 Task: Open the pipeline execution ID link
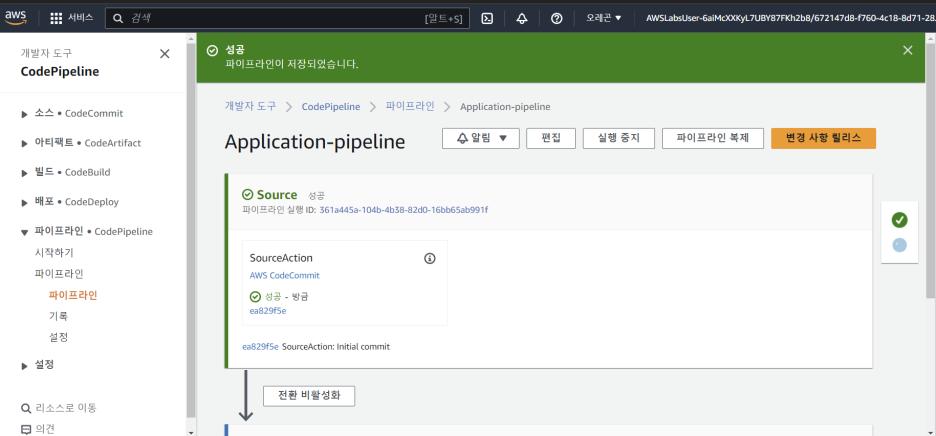404,210
